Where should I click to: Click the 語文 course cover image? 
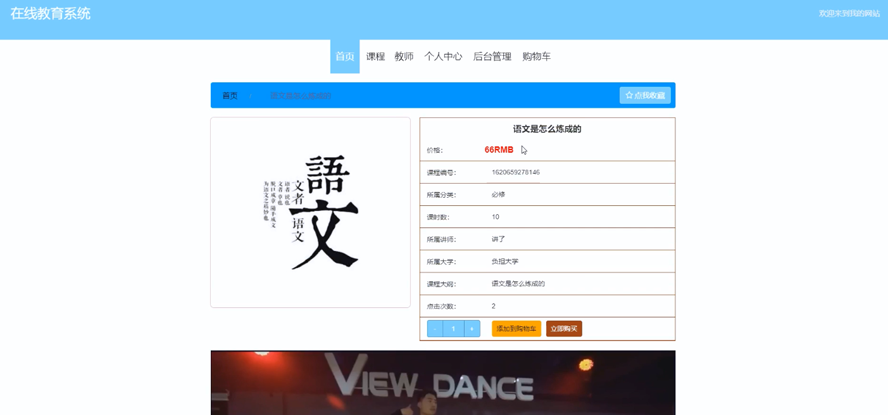[310, 212]
